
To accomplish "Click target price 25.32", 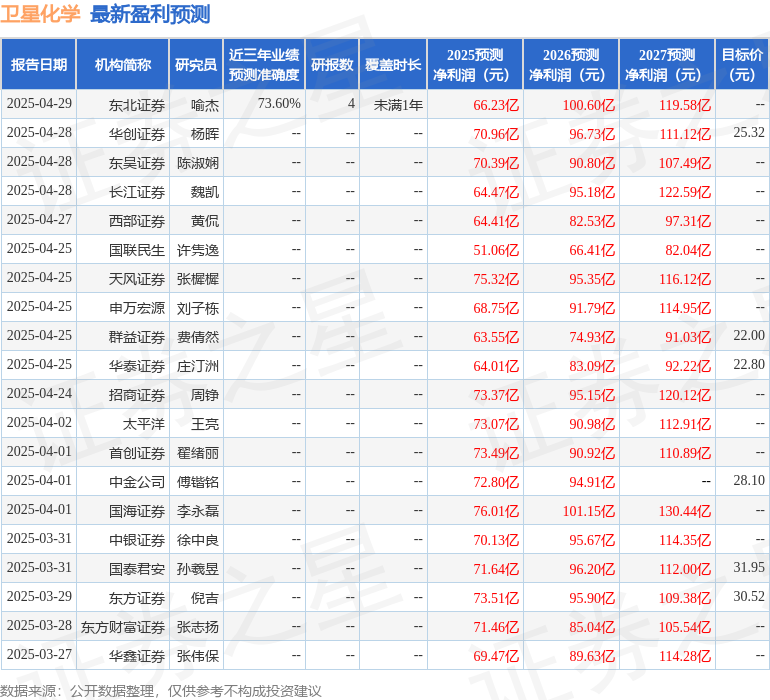I will tap(749, 133).
